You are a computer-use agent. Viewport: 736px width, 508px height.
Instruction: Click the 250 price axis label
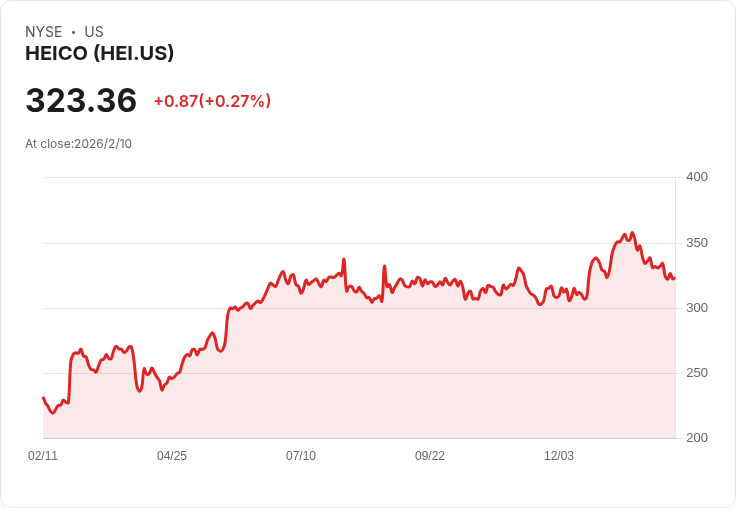point(696,373)
